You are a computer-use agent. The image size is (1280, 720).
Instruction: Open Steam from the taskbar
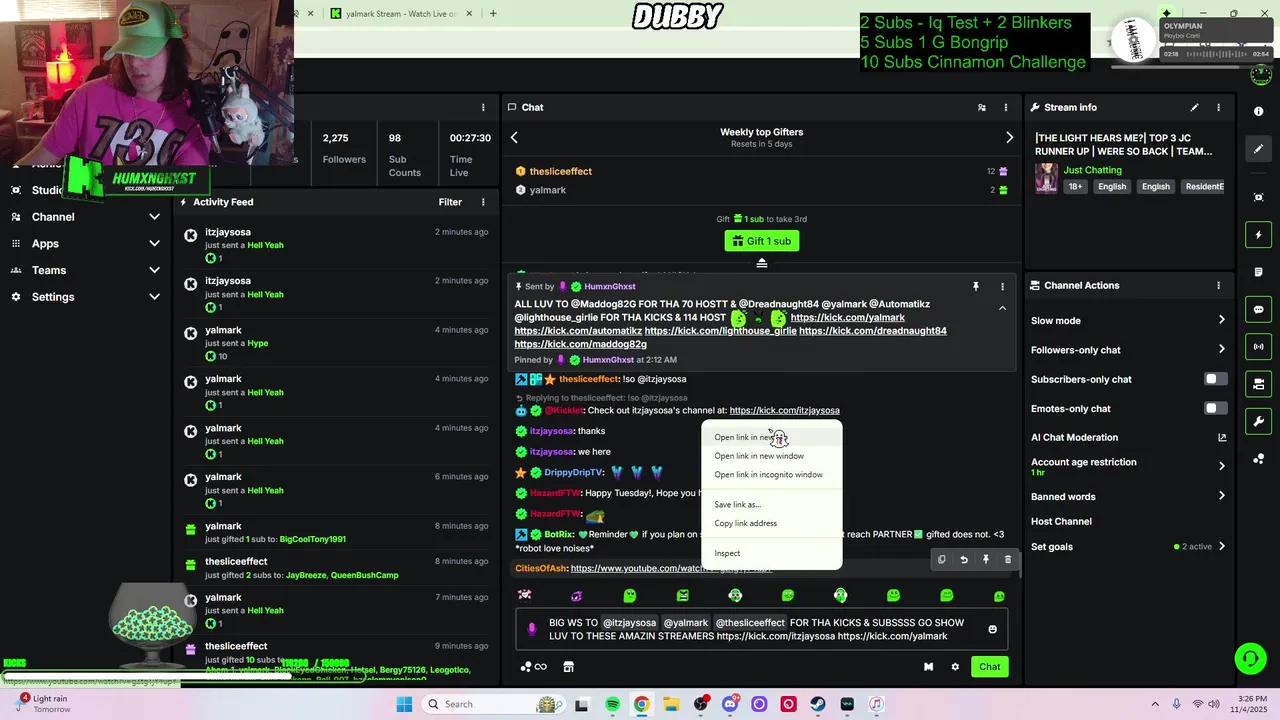(x=818, y=704)
